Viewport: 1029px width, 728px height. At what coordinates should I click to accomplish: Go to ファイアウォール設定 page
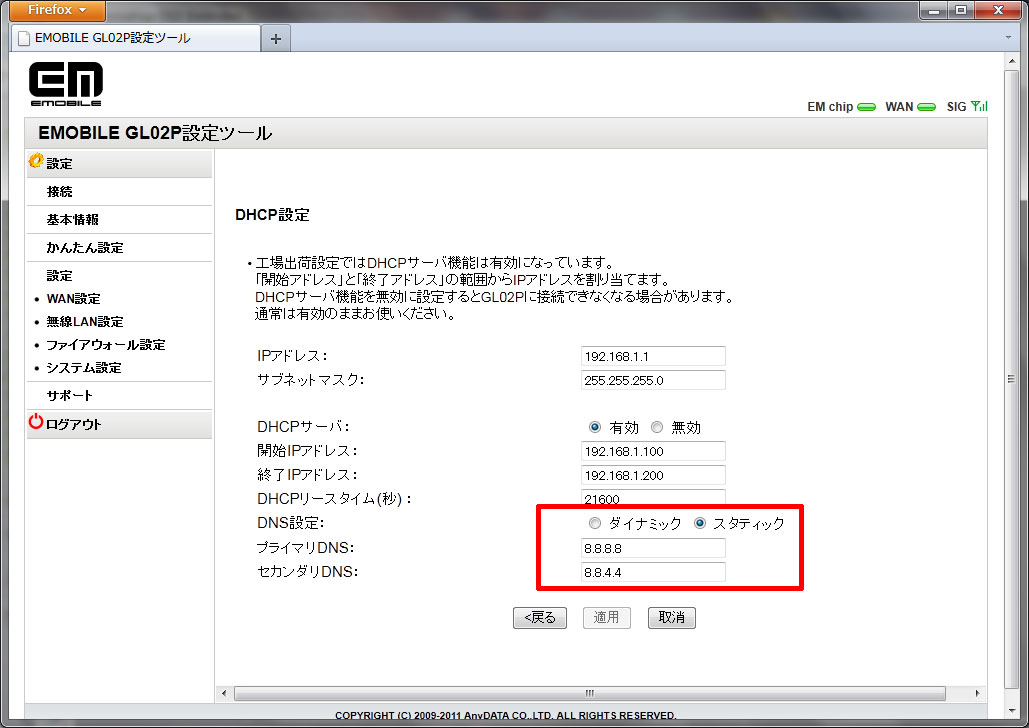(106, 345)
